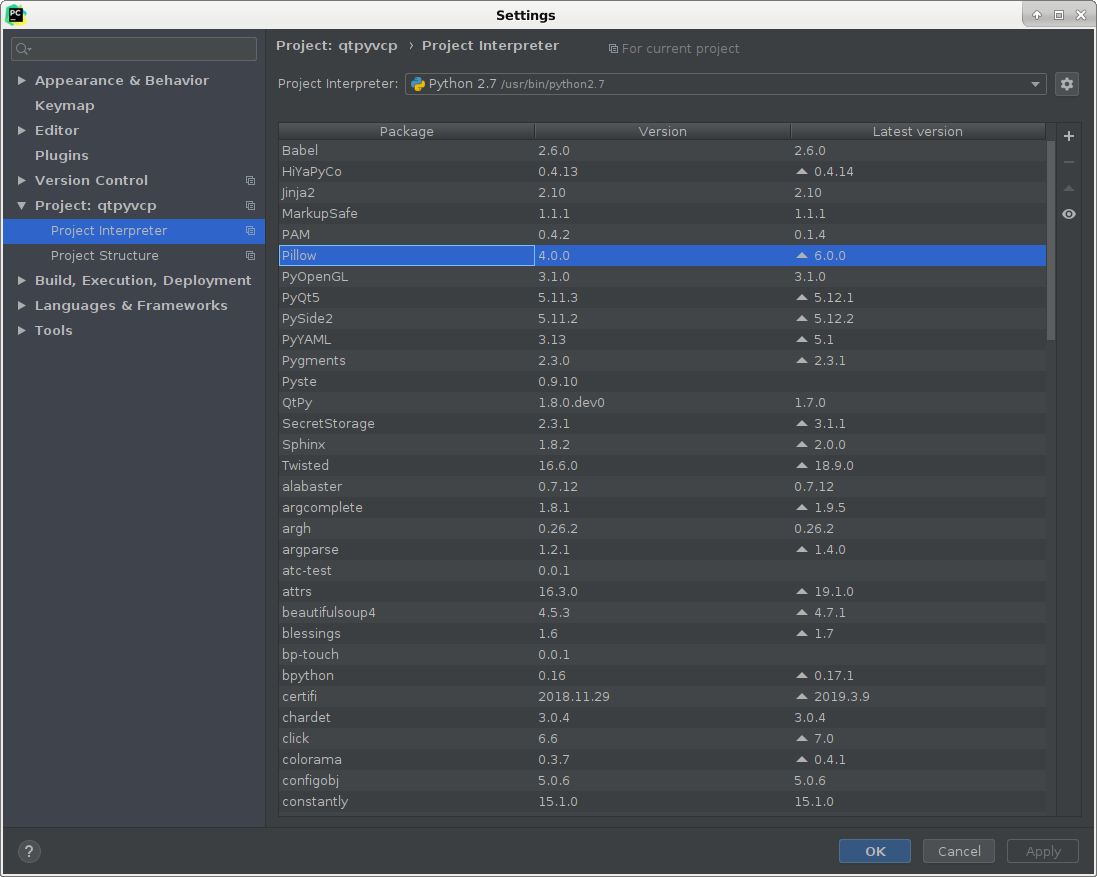Select the colorama package row

[663, 759]
